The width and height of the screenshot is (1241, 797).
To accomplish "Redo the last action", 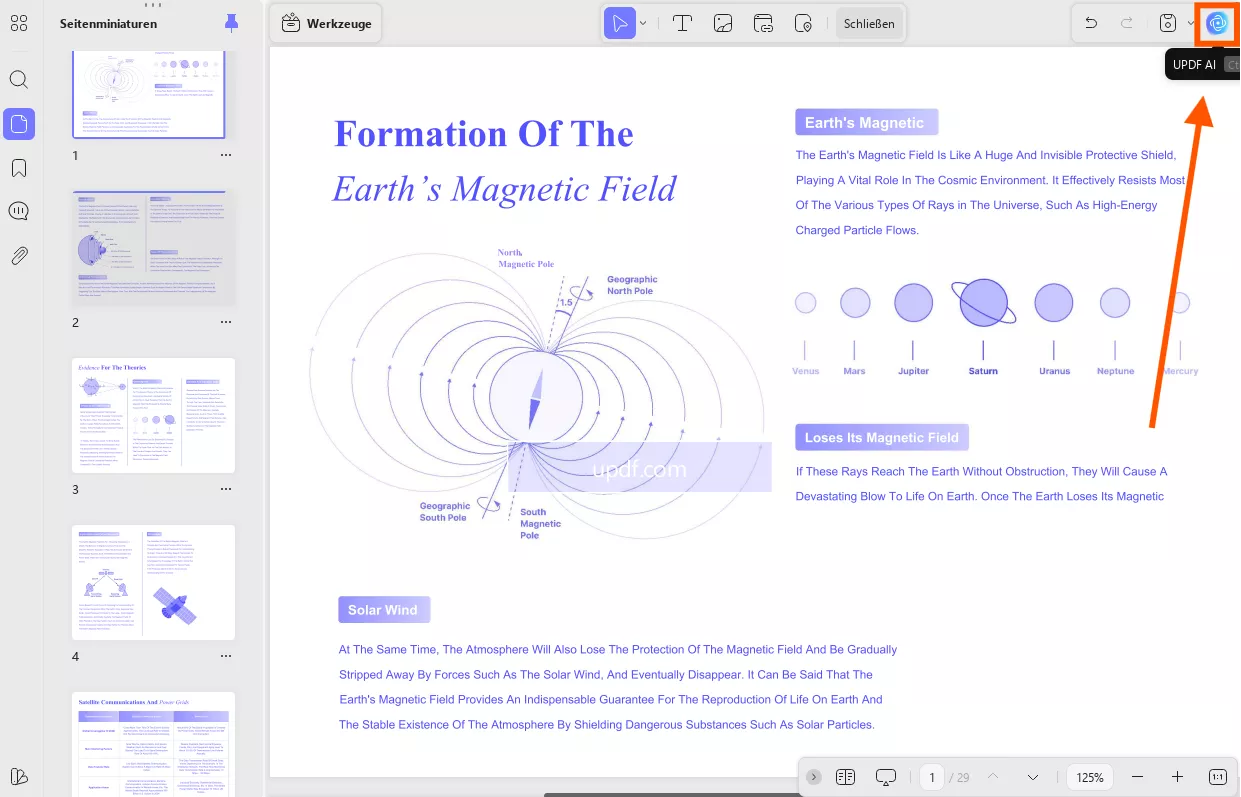I will [x=1127, y=23].
